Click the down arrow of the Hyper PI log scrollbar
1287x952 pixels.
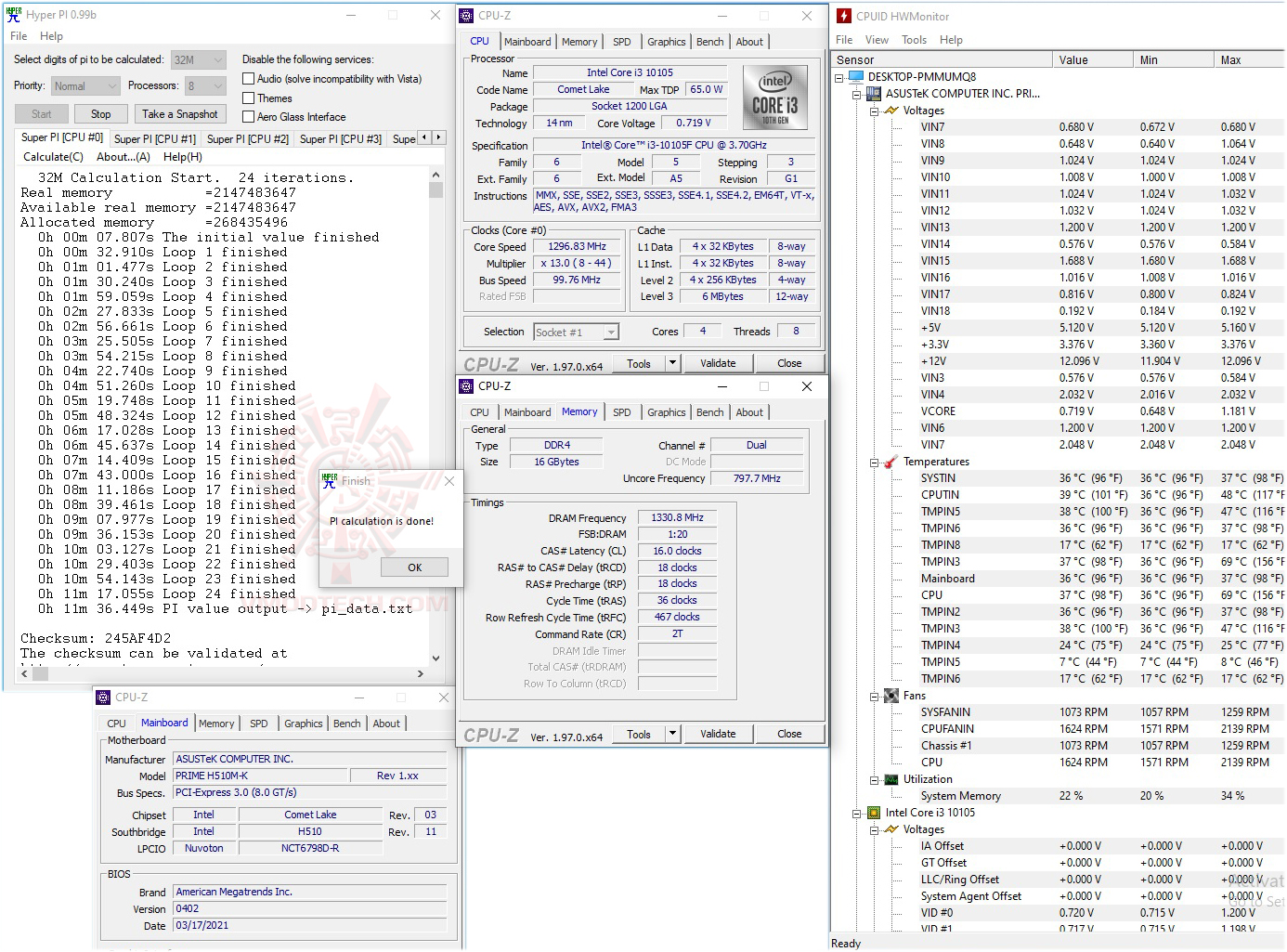click(x=435, y=658)
